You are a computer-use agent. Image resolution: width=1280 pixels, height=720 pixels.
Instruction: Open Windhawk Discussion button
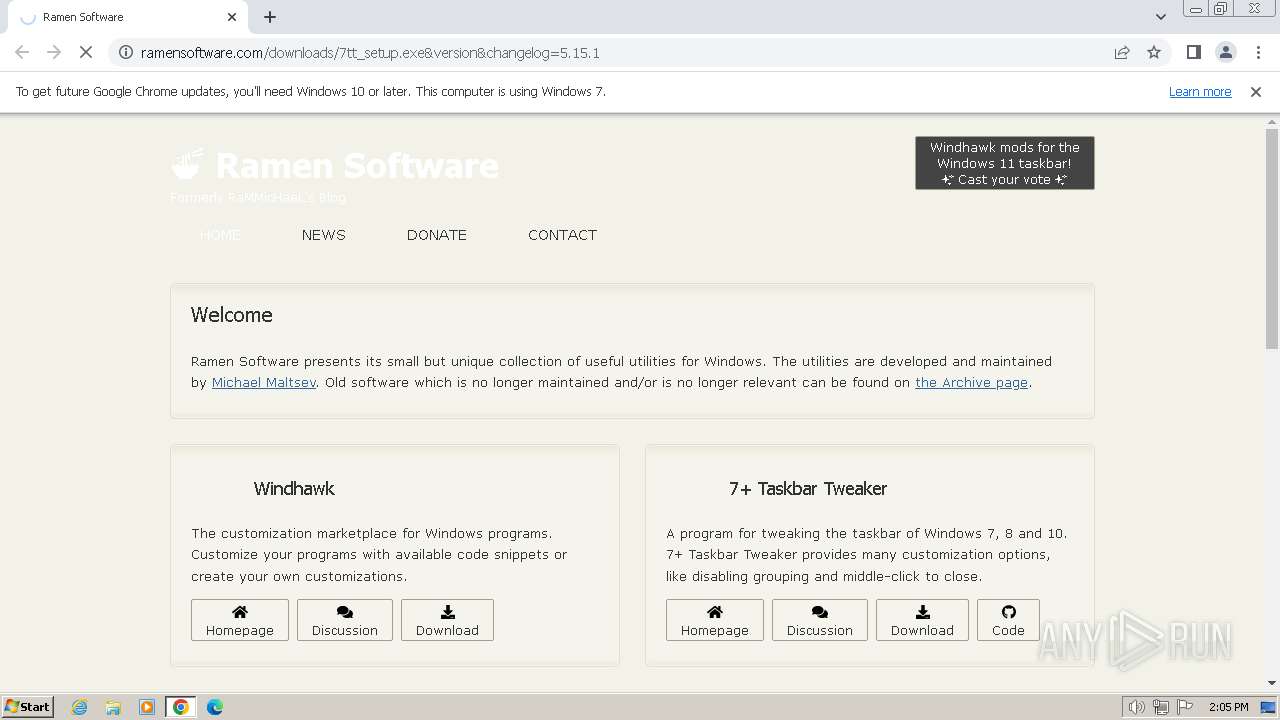pos(345,620)
